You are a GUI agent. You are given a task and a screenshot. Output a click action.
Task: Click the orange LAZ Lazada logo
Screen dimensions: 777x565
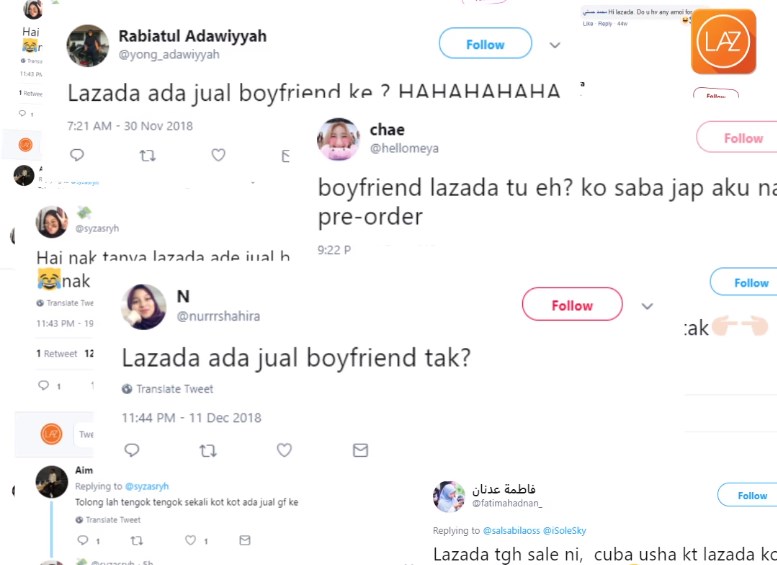pos(723,42)
